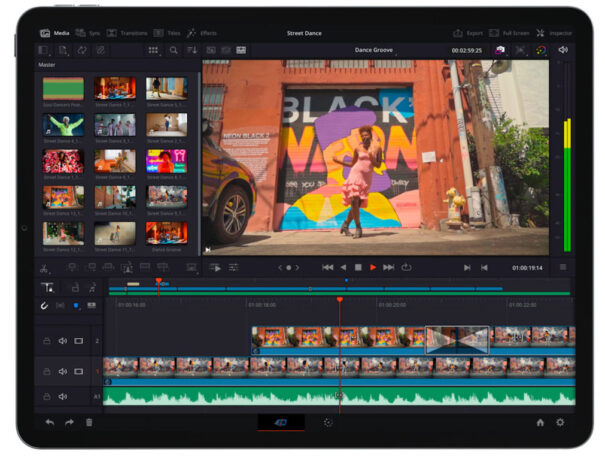Click the trash delete icon
The height and width of the screenshot is (460, 605).
click(89, 423)
